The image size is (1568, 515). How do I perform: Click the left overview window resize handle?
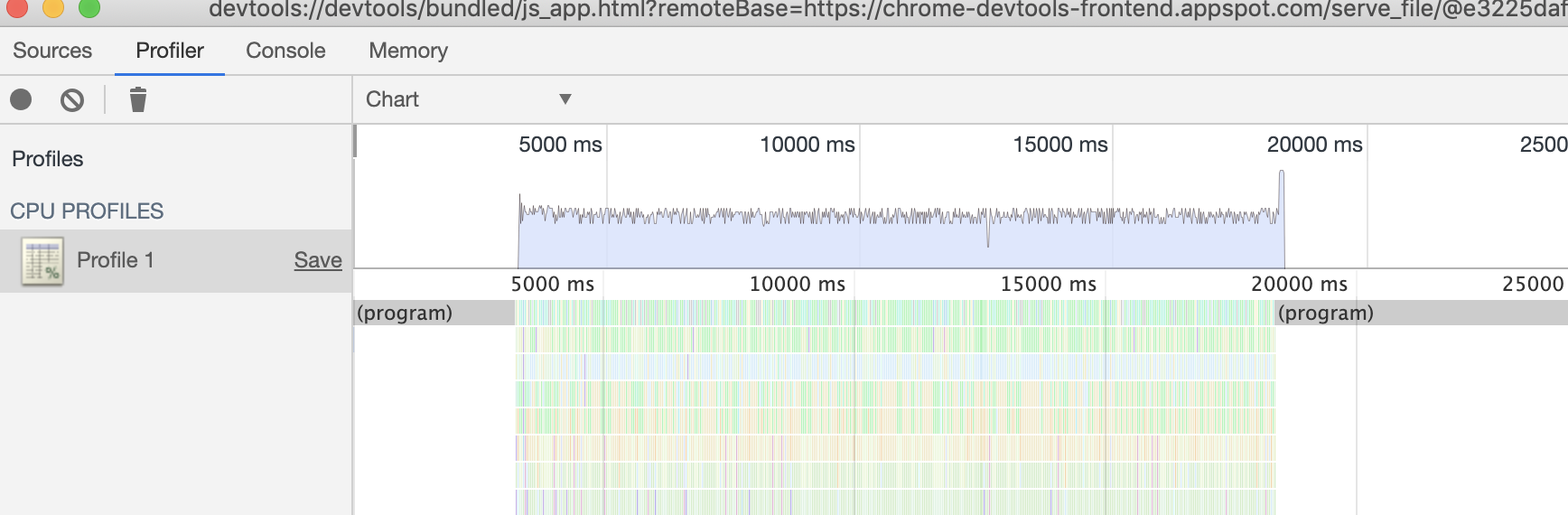click(x=355, y=141)
